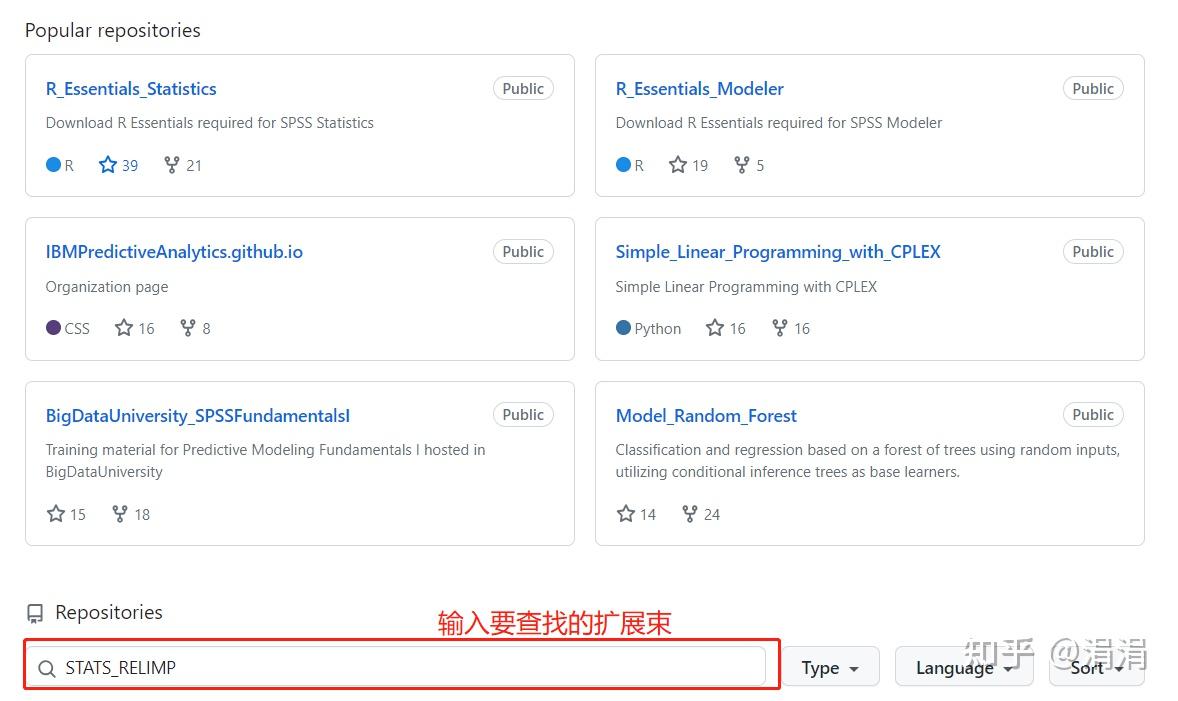The image size is (1178, 701).
Task: Click fork icon on R_Essentials_Statistics card
Action: 172,165
